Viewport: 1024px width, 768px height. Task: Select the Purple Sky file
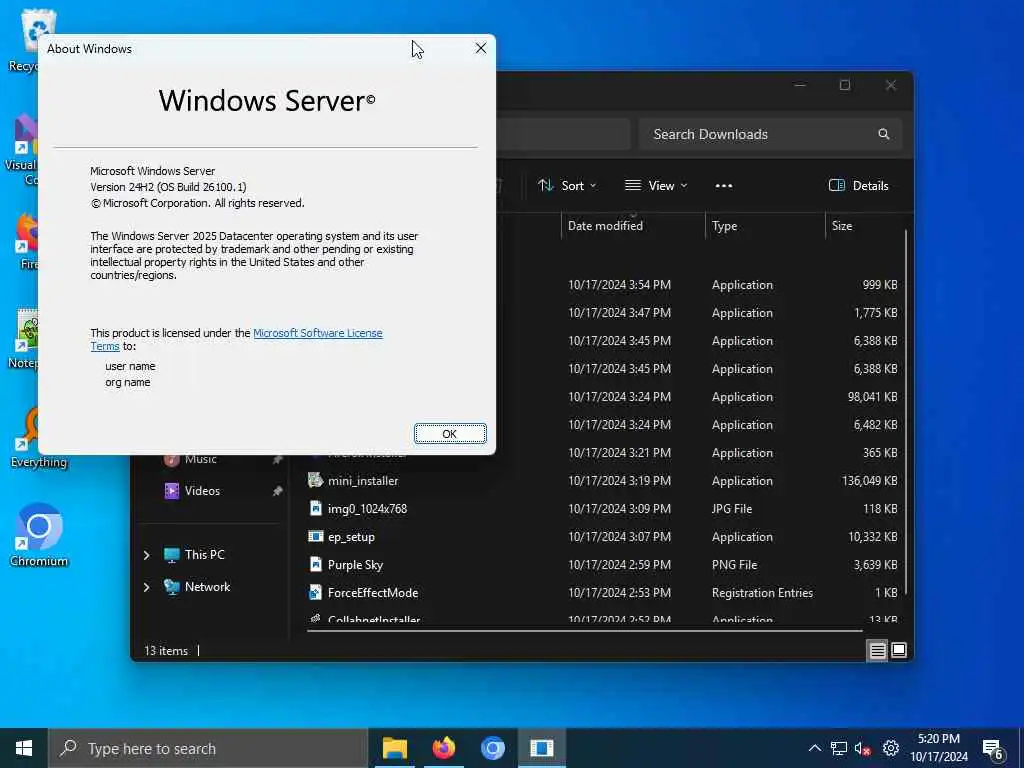pyautogui.click(x=355, y=565)
